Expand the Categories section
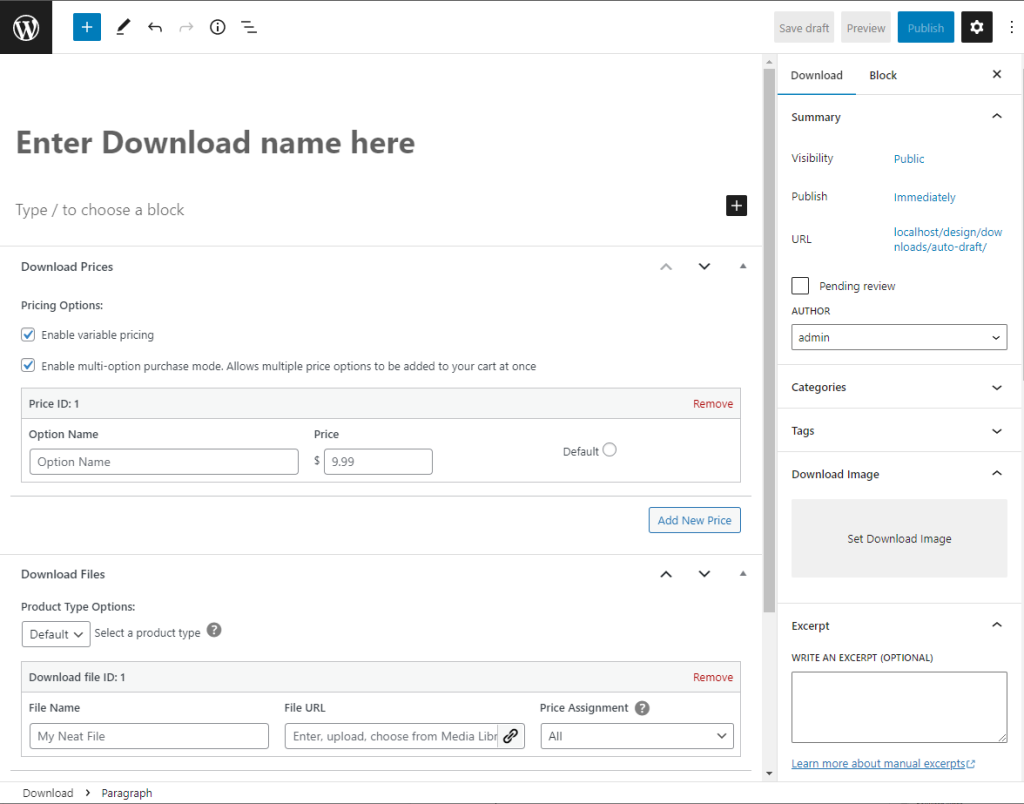Image resolution: width=1024 pixels, height=804 pixels. (x=997, y=387)
